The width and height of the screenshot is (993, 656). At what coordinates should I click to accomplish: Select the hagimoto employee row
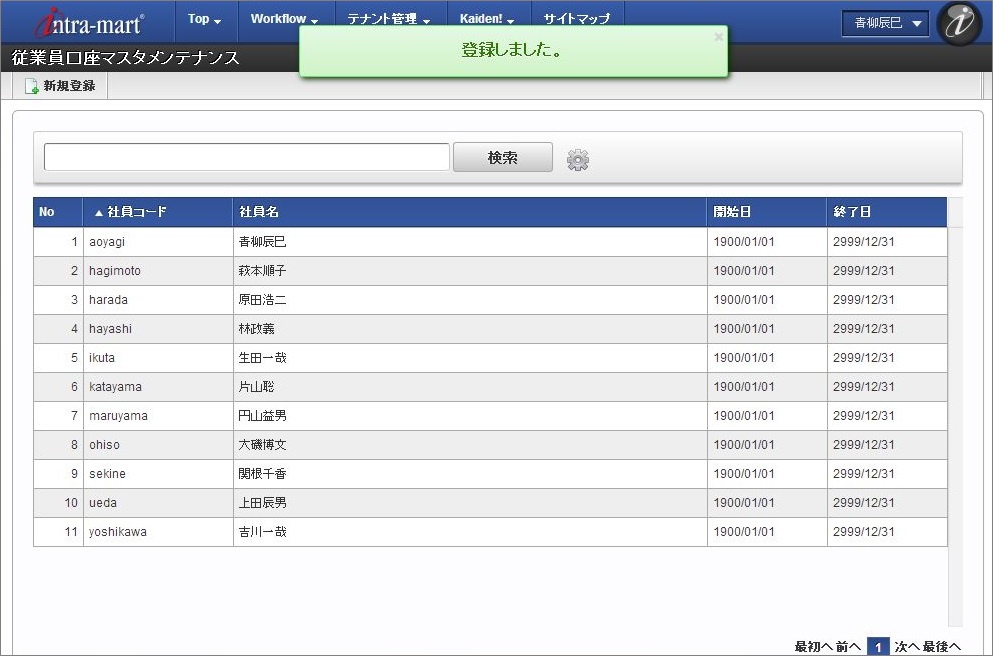click(490, 271)
